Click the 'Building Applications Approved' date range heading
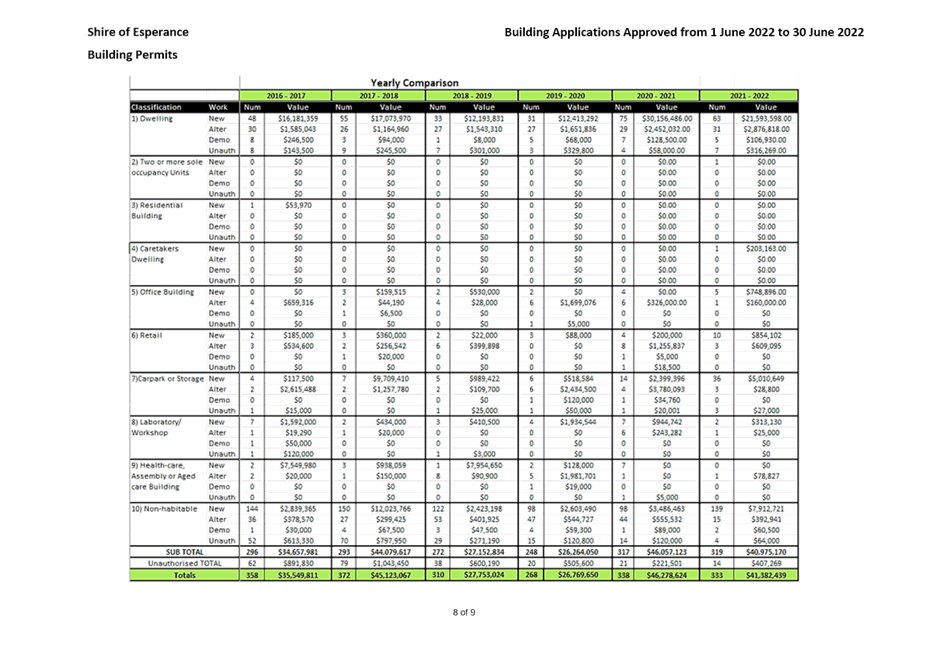The width and height of the screenshot is (929, 657). tap(684, 32)
